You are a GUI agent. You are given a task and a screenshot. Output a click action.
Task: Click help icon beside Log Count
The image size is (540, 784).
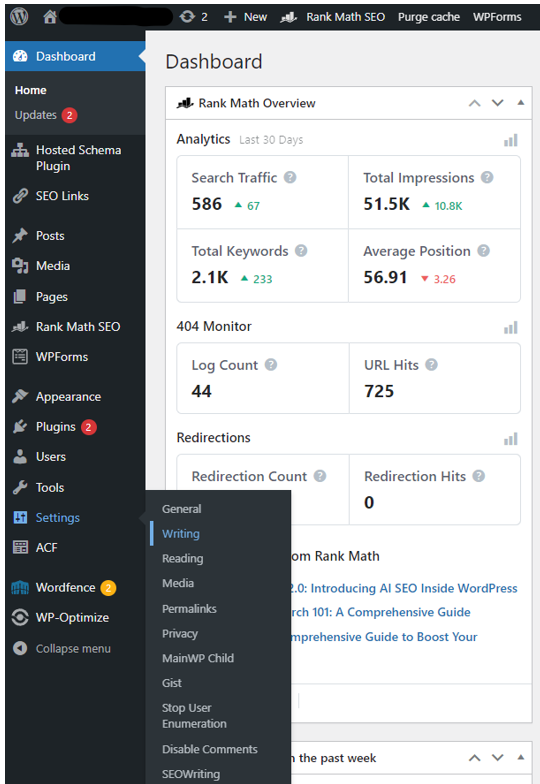[x=271, y=364]
